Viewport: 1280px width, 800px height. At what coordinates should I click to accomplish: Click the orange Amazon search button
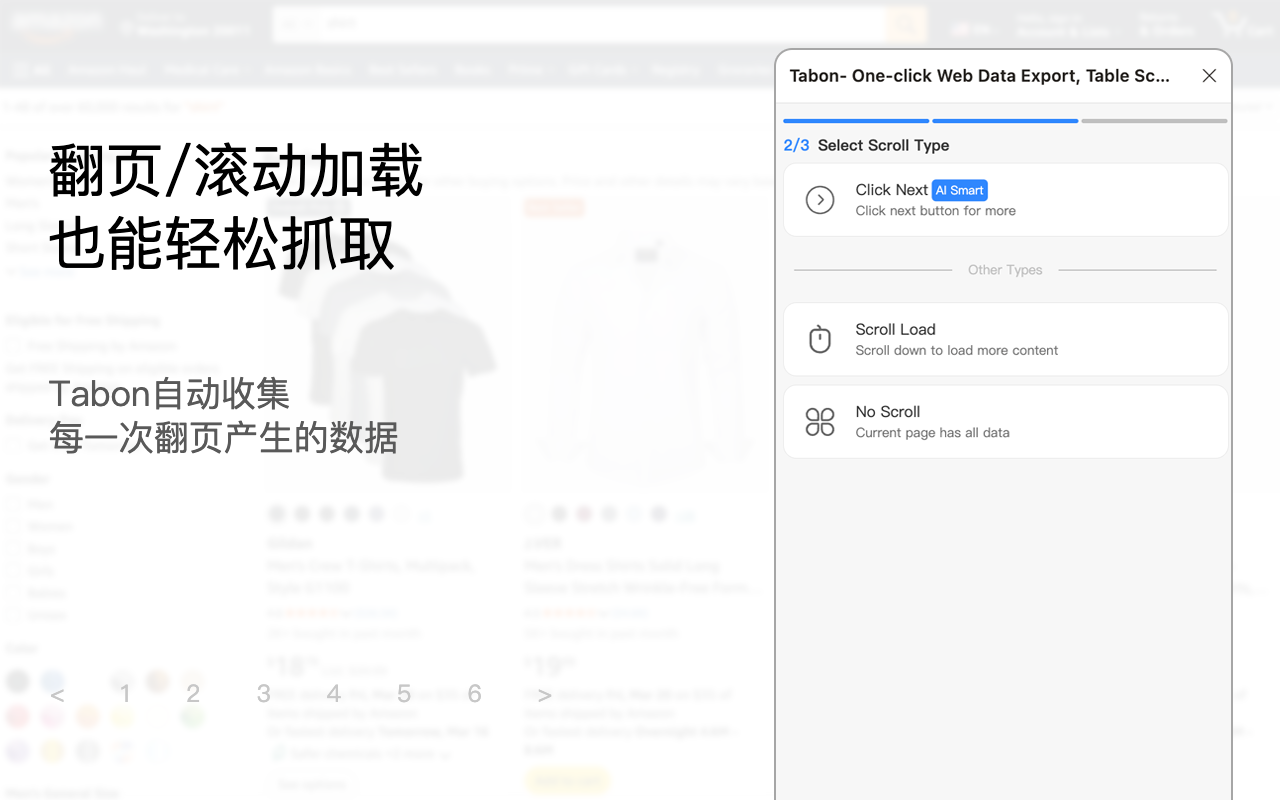click(x=908, y=24)
